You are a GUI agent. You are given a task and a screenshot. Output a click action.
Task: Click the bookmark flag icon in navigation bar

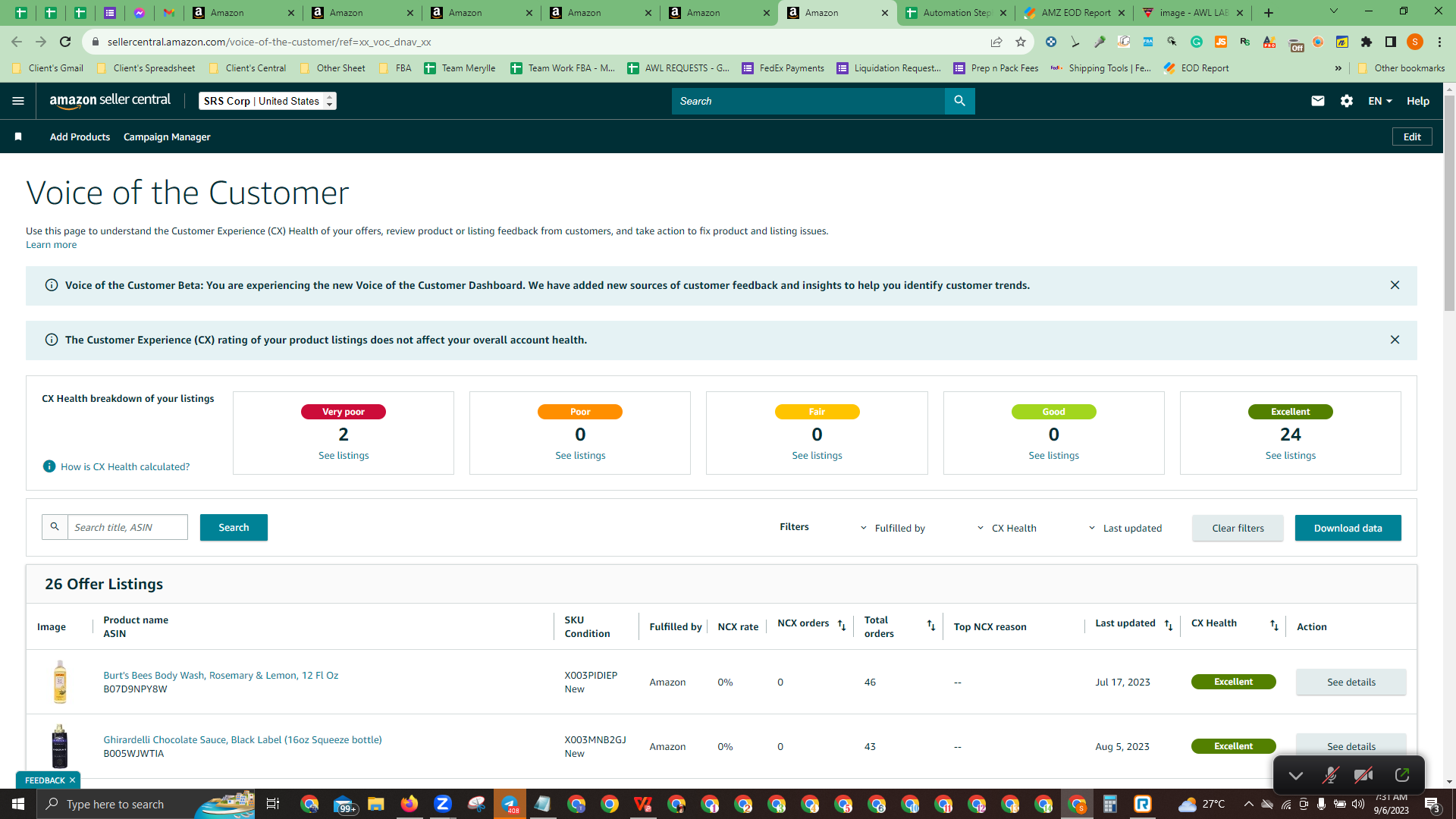[x=18, y=136]
